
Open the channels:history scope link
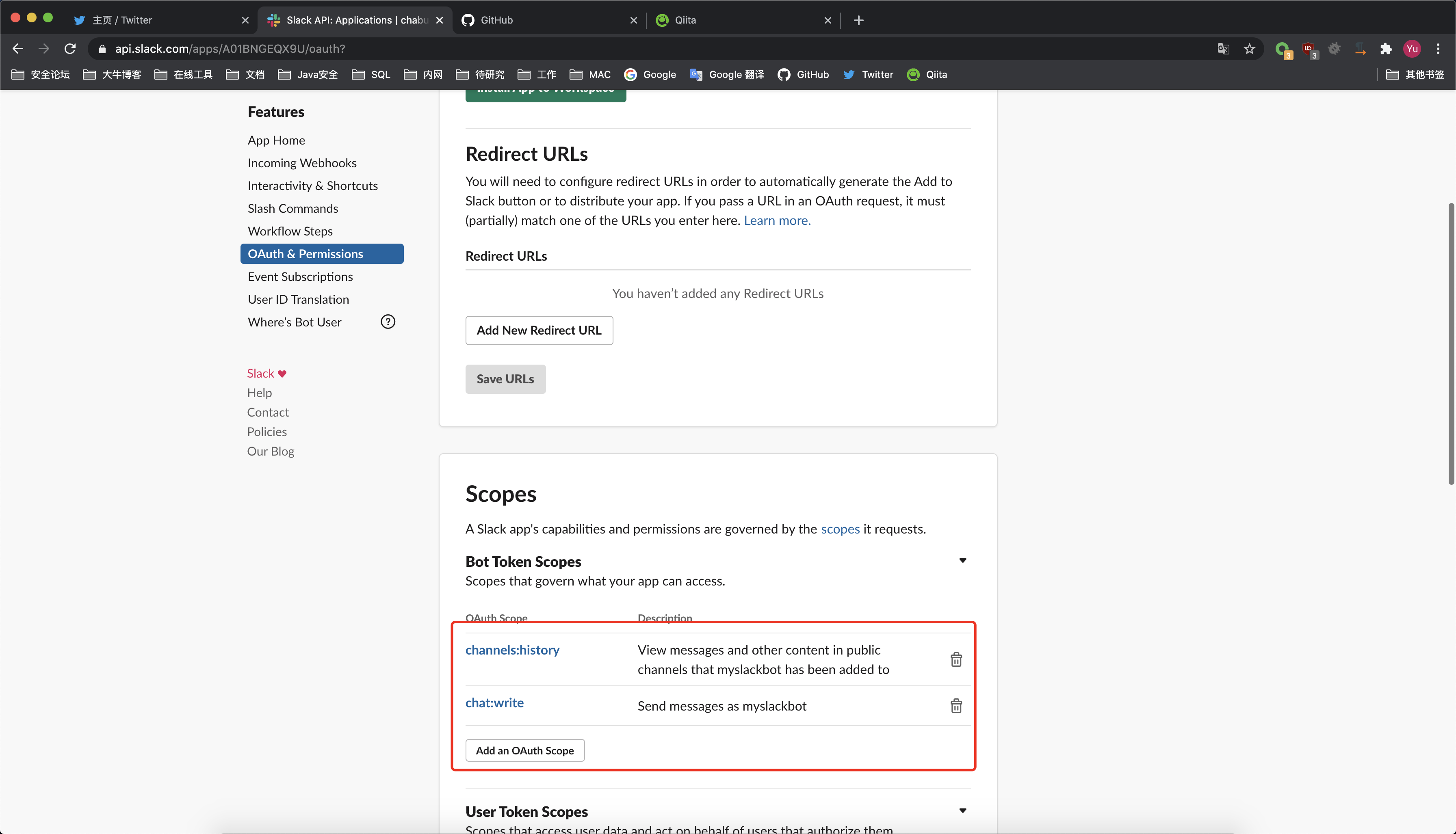(512, 650)
